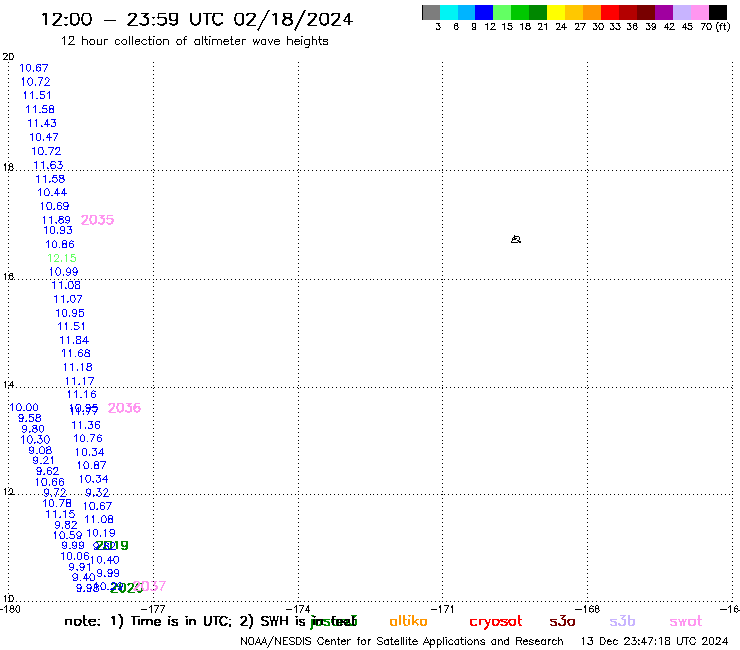Screen dimensions: 740x650
Task: Click the 10.76 wave height value
Action: [88, 439]
